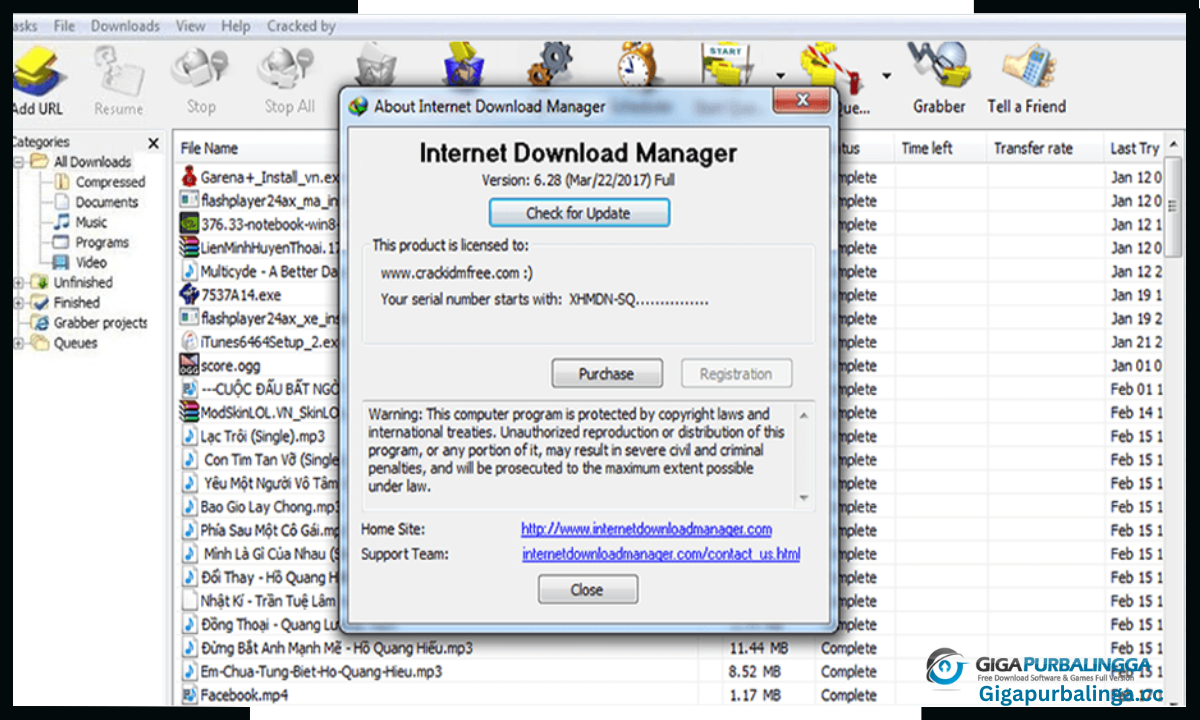Sort by the Last Try column header
The height and width of the screenshot is (720, 1200).
point(1135,148)
